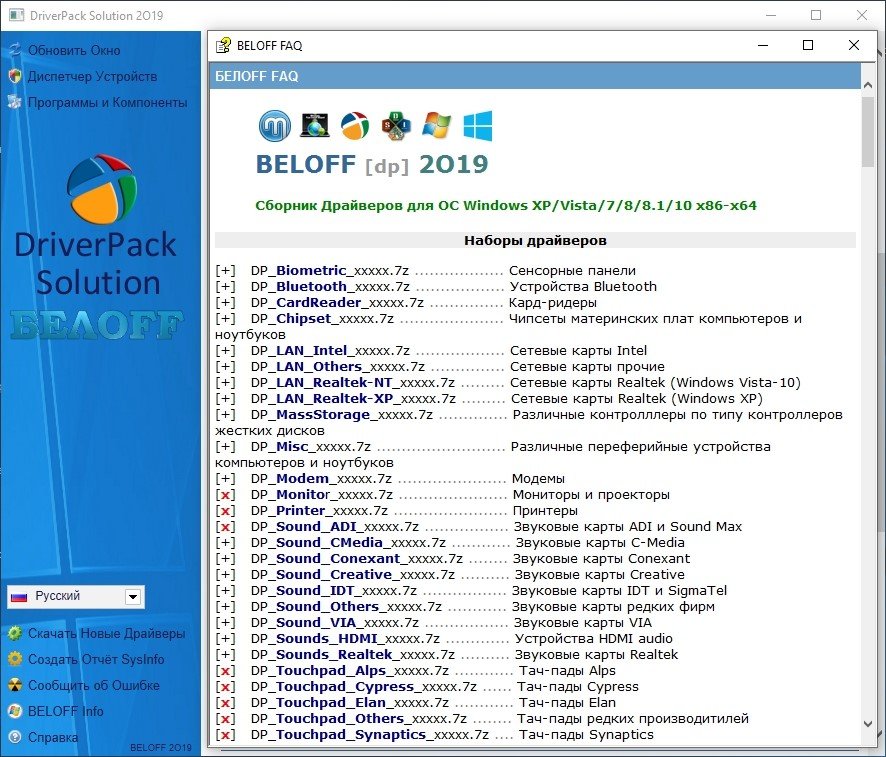
Task: Expand the [+] next to DP_Modem
Action: 225,478
